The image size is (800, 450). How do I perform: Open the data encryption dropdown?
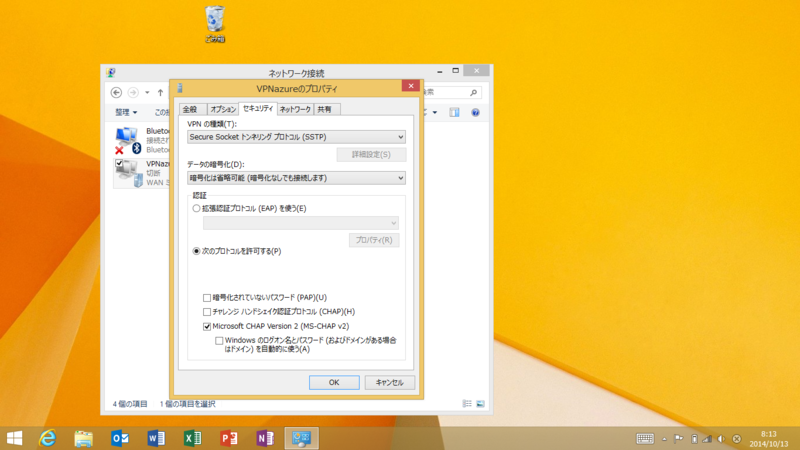296,178
